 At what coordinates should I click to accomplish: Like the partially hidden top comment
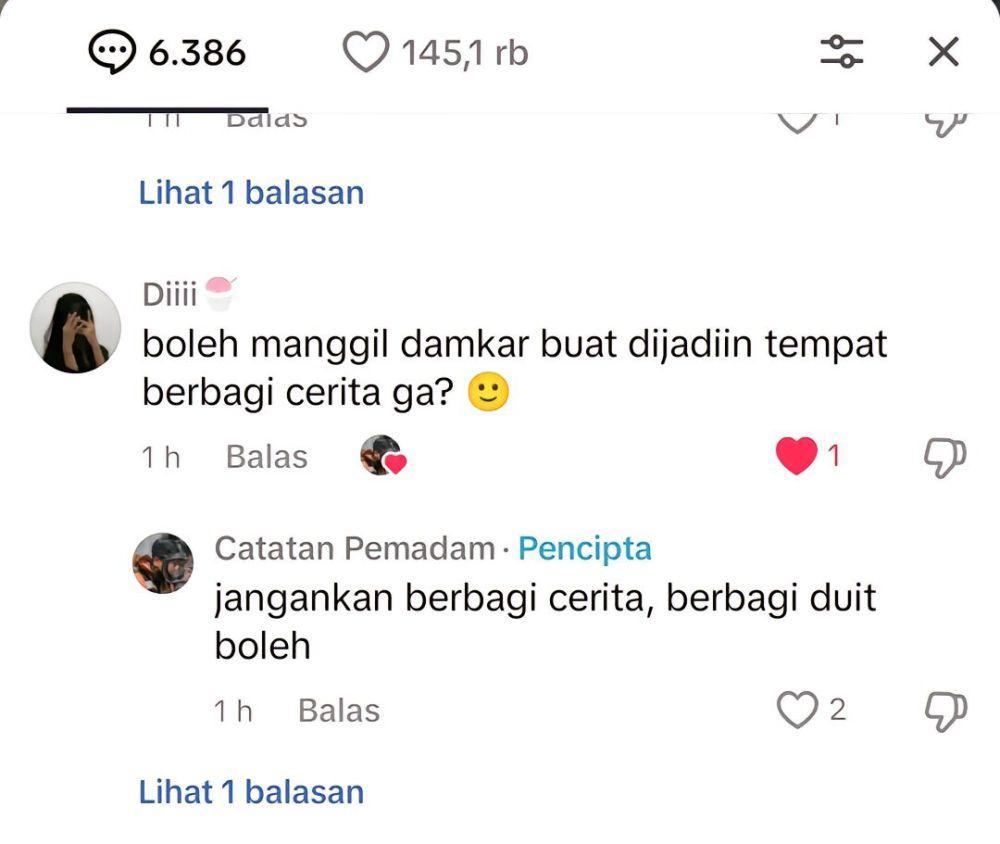coord(797,122)
